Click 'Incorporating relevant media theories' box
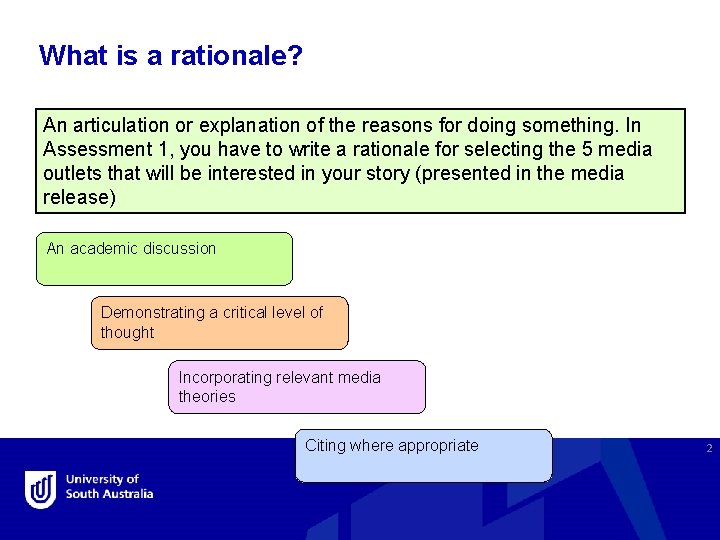The image size is (720, 540). (297, 387)
